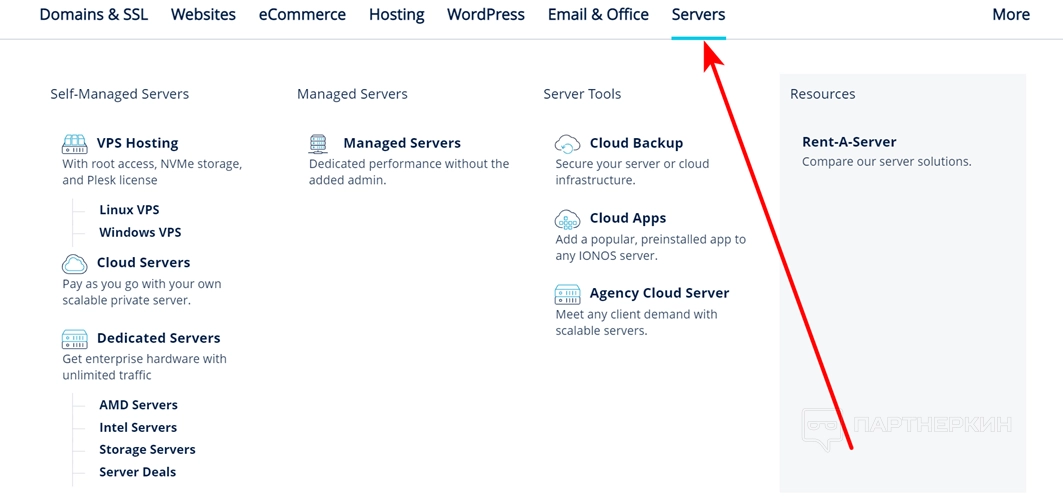Open the Rent-A-Server resource link
The width and height of the screenshot is (1063, 504).
pos(849,142)
